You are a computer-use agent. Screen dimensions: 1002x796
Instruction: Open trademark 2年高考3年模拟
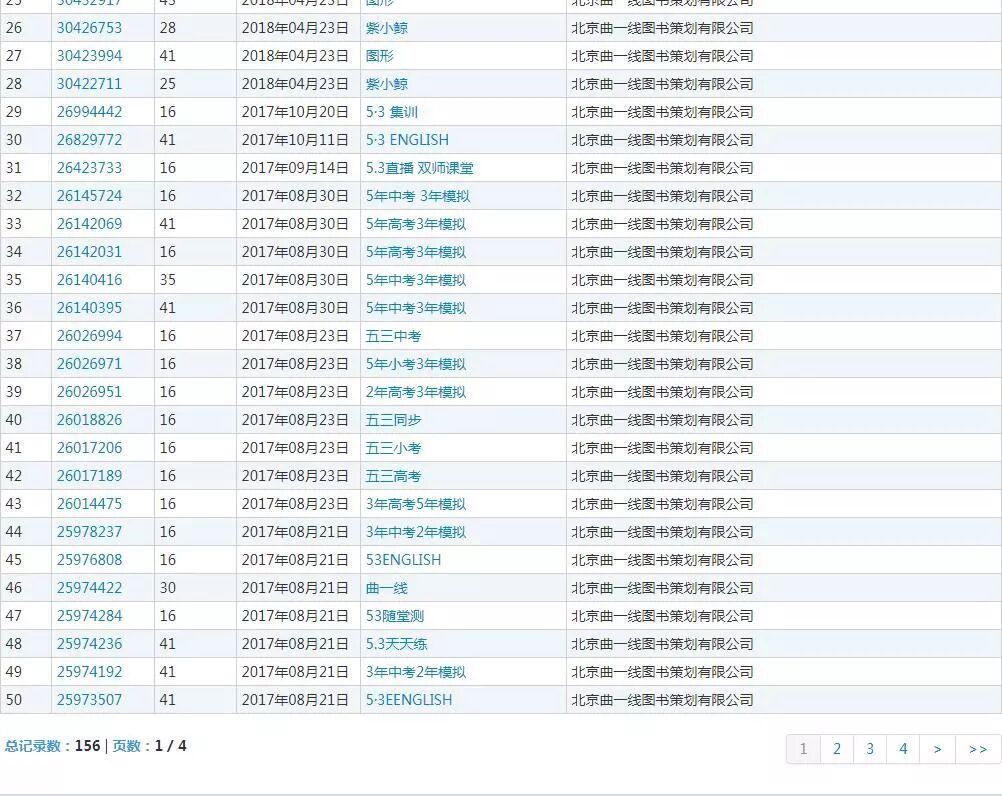(416, 392)
